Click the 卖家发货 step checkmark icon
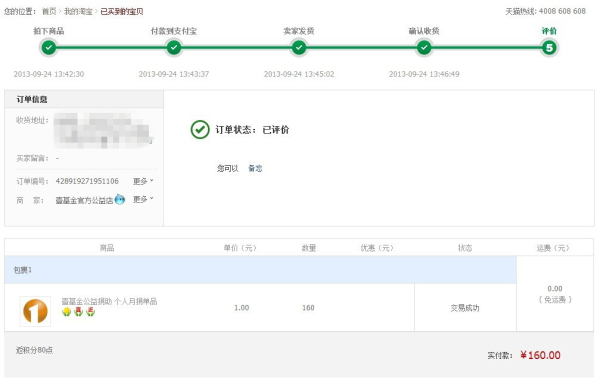Screen dimensions: 600x381 (299, 48)
